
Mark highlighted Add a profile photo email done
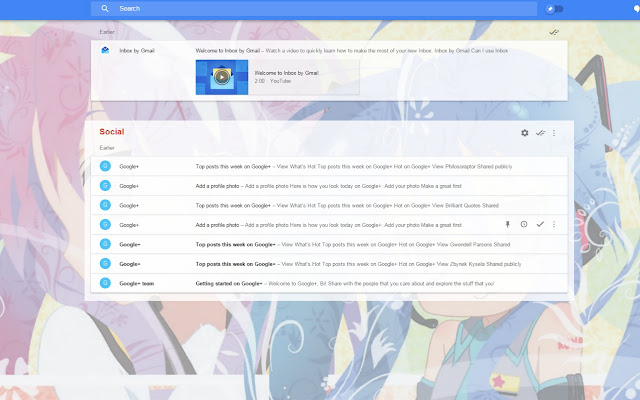[x=540, y=224]
